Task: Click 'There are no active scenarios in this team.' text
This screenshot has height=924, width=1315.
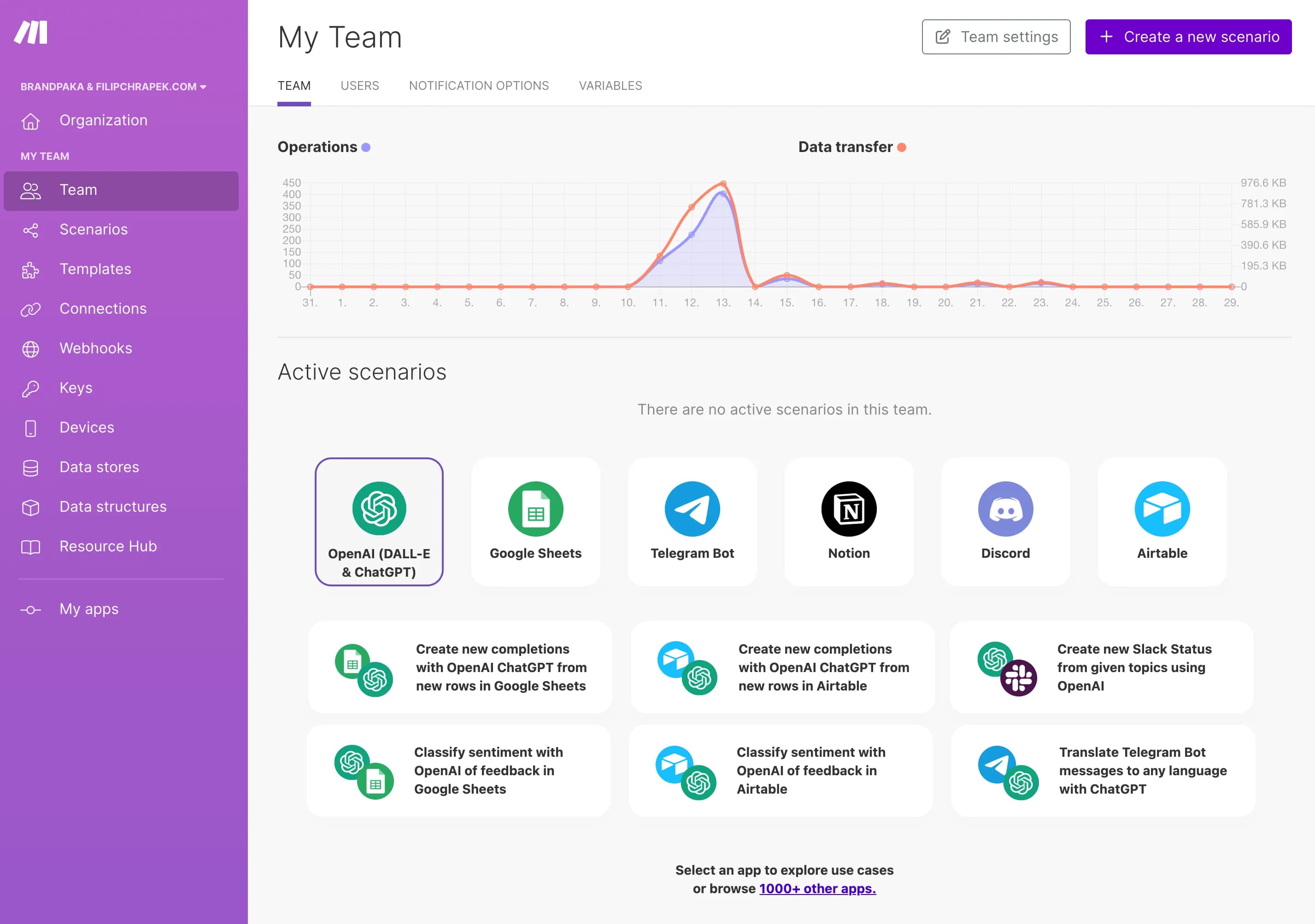Action: [x=784, y=409]
